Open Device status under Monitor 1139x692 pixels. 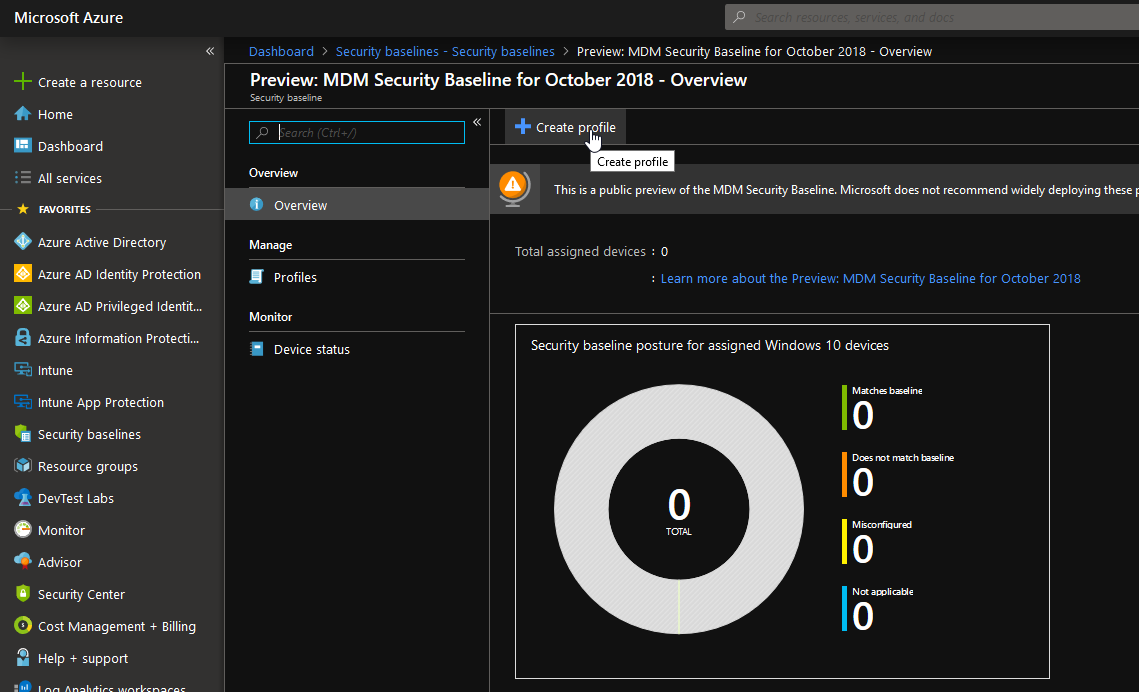tap(311, 349)
